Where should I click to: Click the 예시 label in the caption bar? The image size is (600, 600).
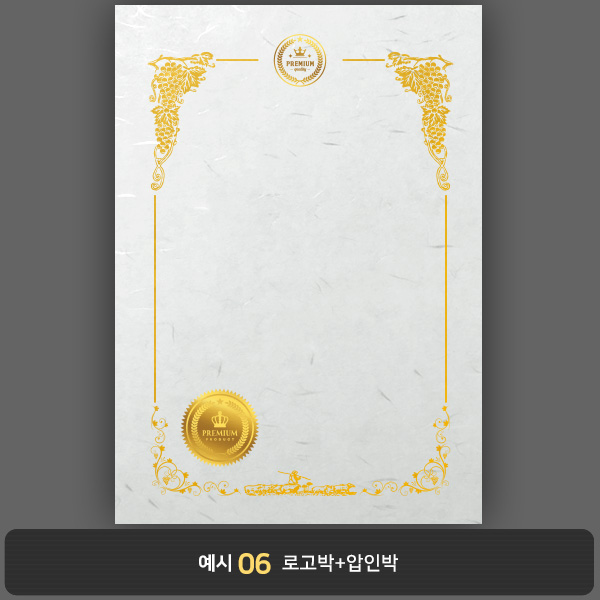point(215,563)
